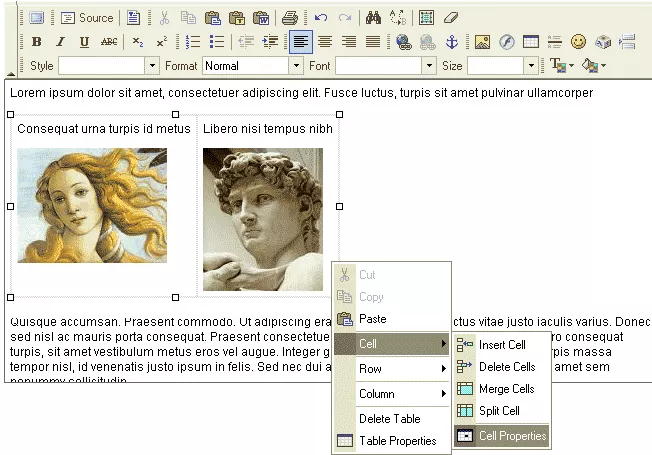This screenshot has height=455, width=652.
Task: Choose Insert Cell in submenu
Action: click(501, 345)
